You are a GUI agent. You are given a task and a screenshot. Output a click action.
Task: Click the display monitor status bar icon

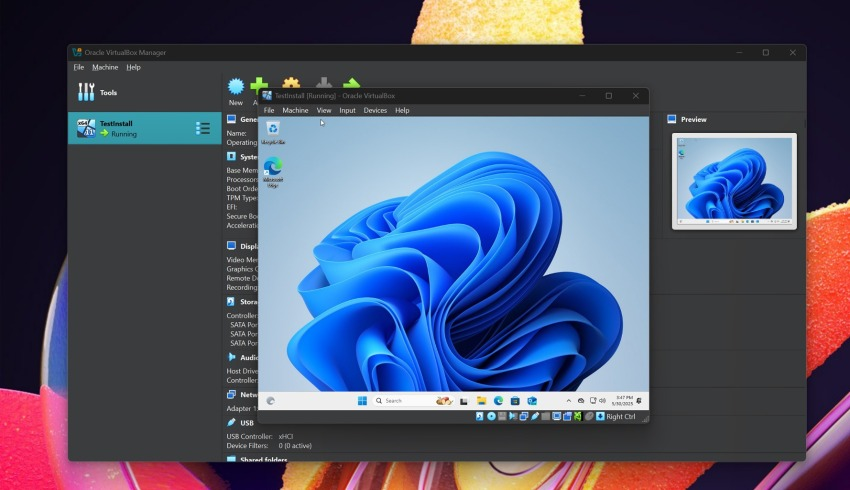coord(557,416)
